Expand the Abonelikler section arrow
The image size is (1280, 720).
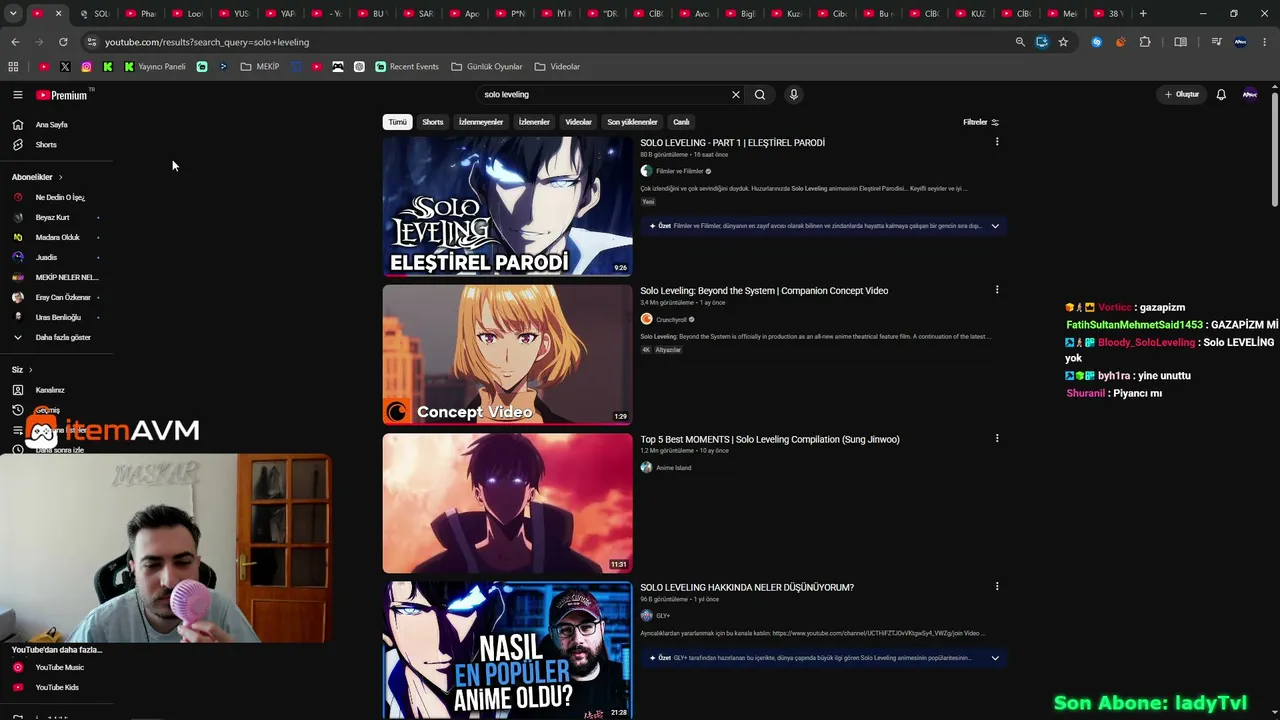tap(60, 178)
